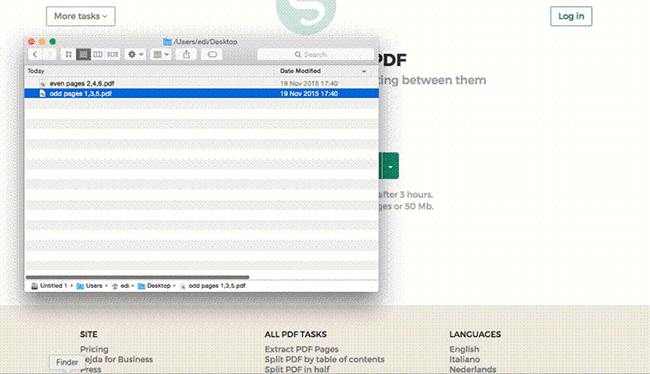Click the Finder back arrow
Screen dimensions: 650x374
(x=35, y=54)
